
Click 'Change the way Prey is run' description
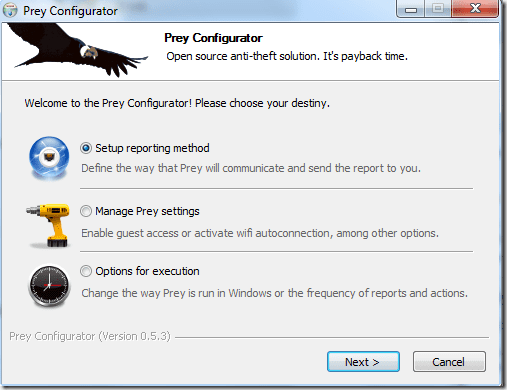(x=275, y=293)
